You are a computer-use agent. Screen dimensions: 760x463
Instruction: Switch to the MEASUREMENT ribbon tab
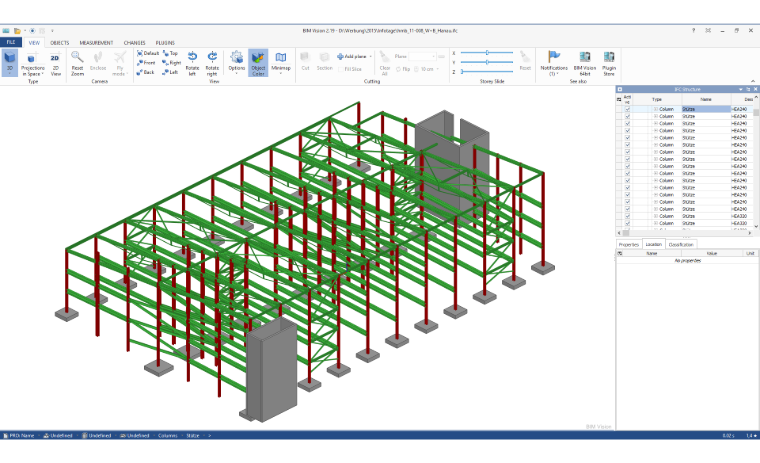click(x=96, y=43)
